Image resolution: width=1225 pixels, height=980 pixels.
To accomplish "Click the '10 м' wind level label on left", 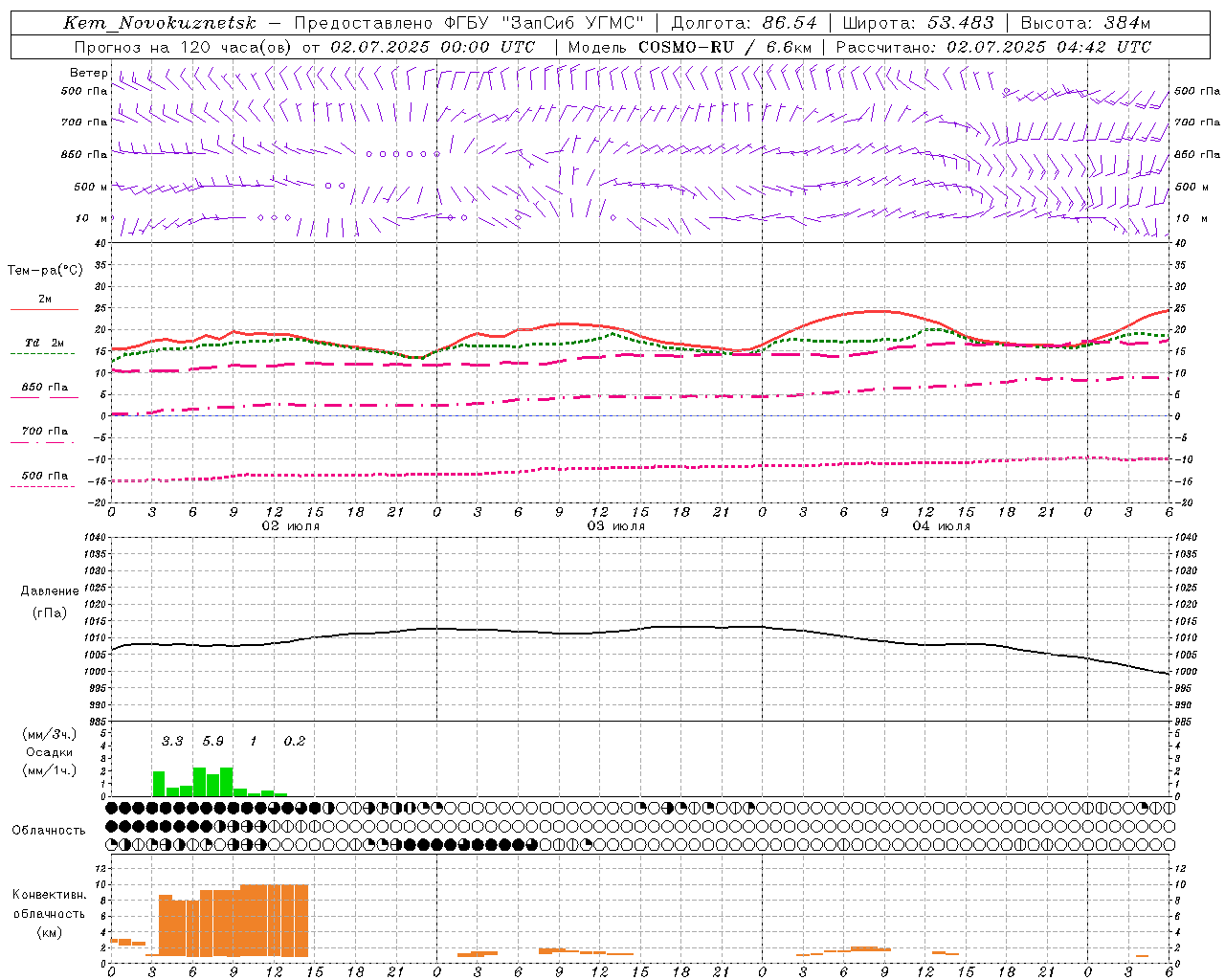I will coord(91,218).
